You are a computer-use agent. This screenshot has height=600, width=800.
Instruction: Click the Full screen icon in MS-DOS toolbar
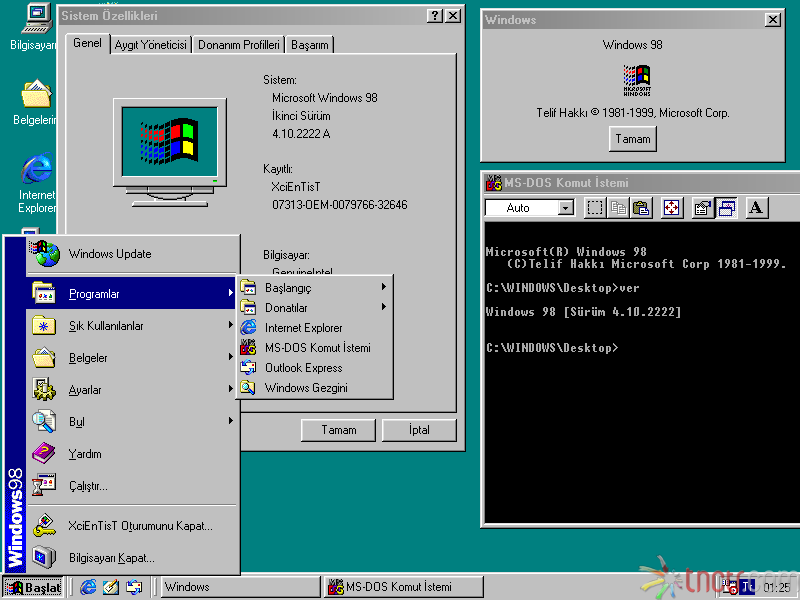(671, 208)
